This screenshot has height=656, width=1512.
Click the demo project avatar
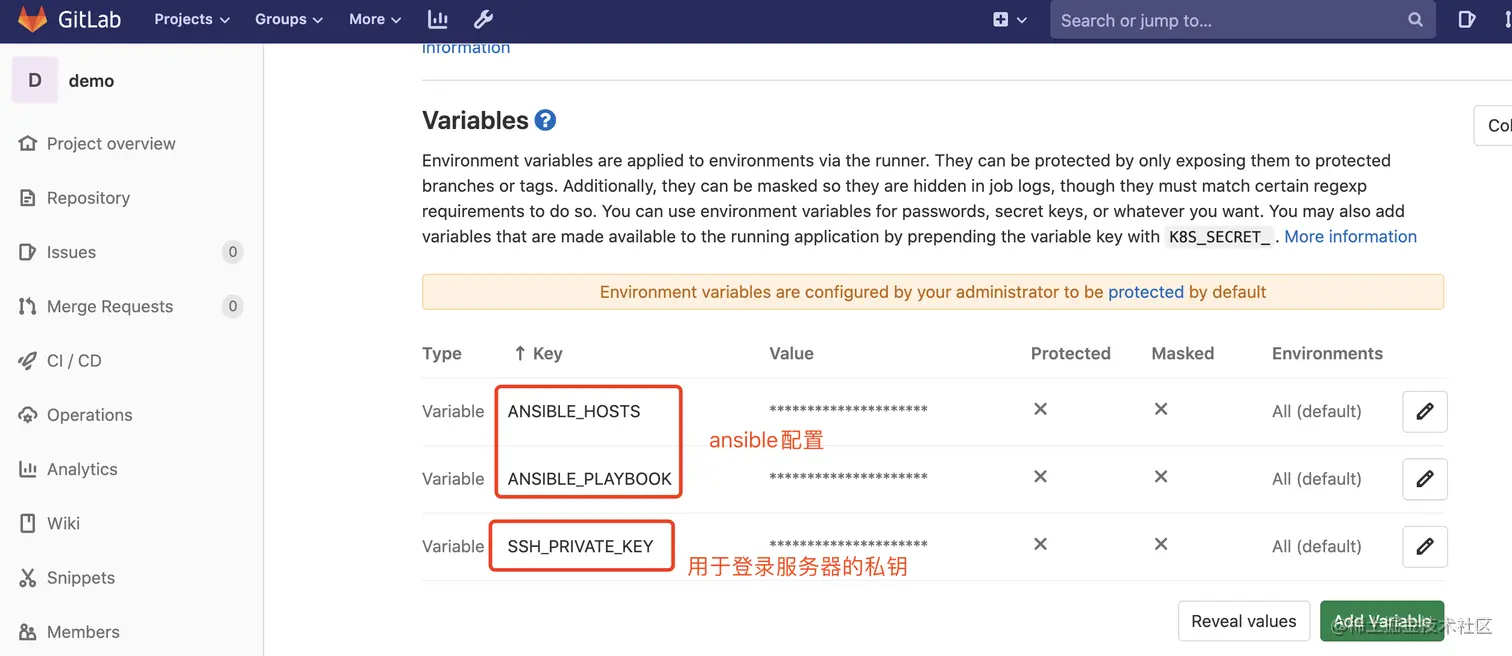pyautogui.click(x=35, y=81)
